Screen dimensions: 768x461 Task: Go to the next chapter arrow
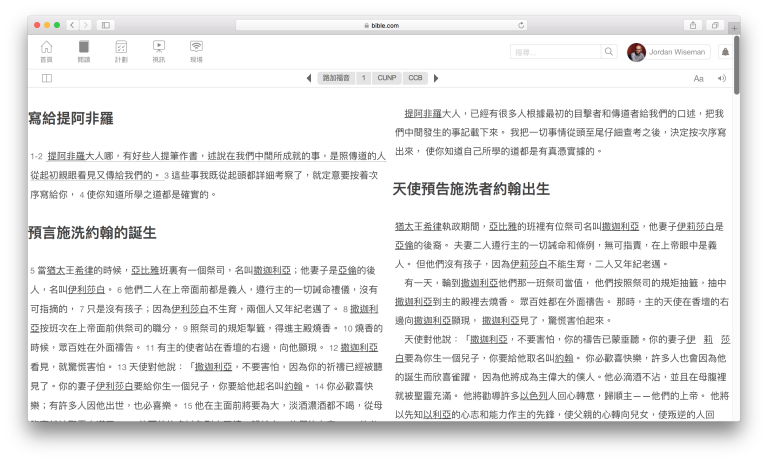pos(437,77)
